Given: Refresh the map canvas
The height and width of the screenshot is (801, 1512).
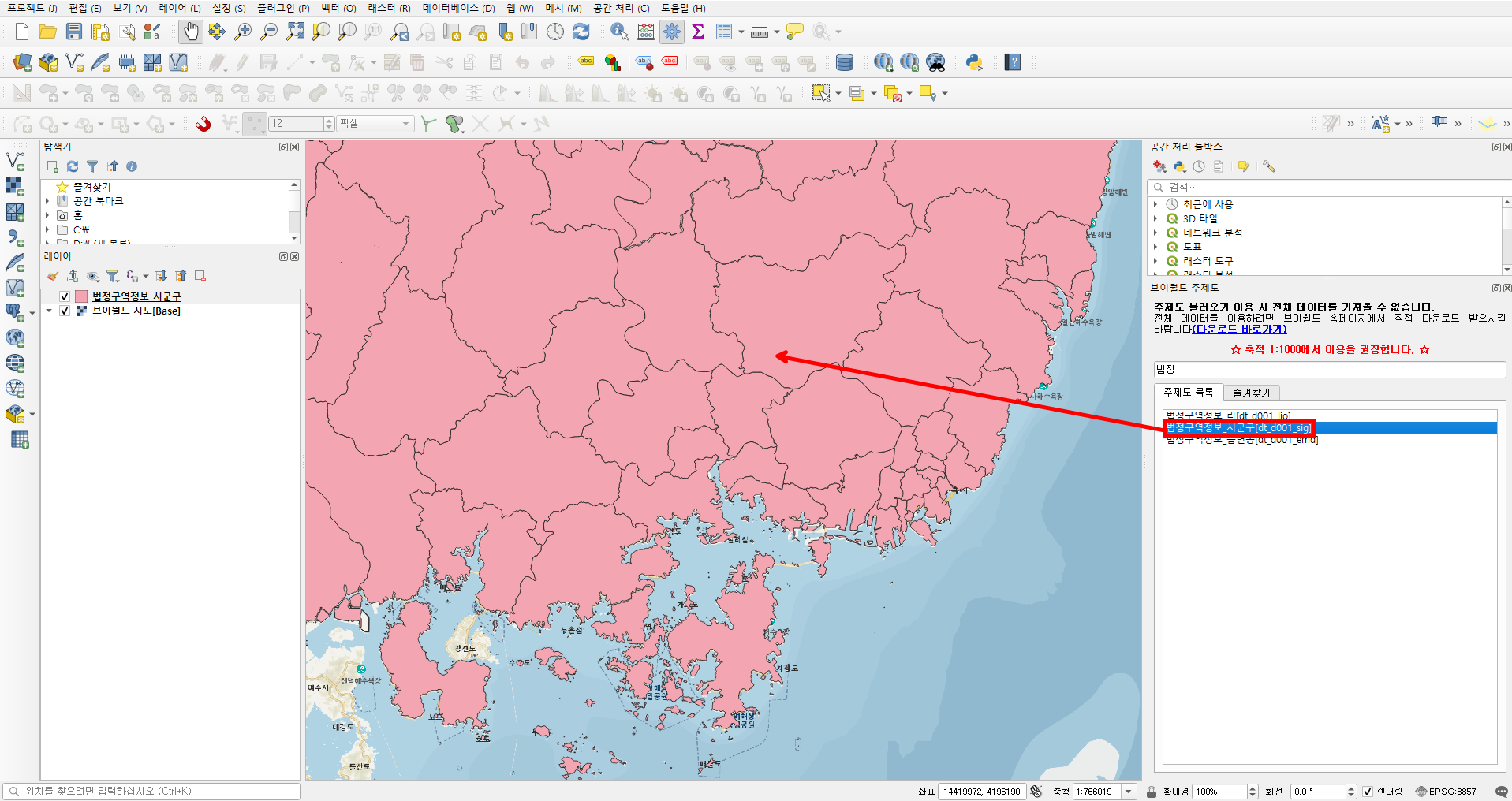Looking at the screenshot, I should pos(581,32).
